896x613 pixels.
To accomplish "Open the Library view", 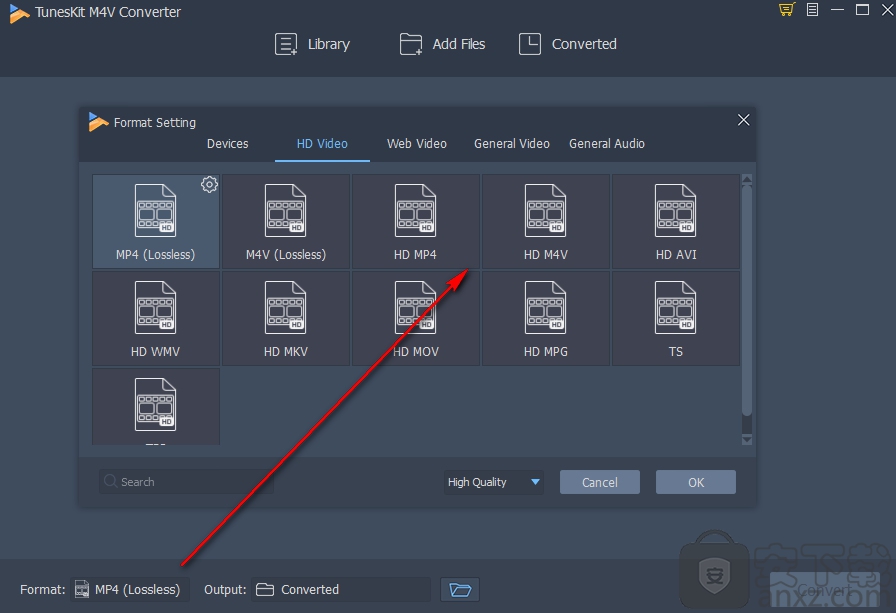I will pos(312,44).
